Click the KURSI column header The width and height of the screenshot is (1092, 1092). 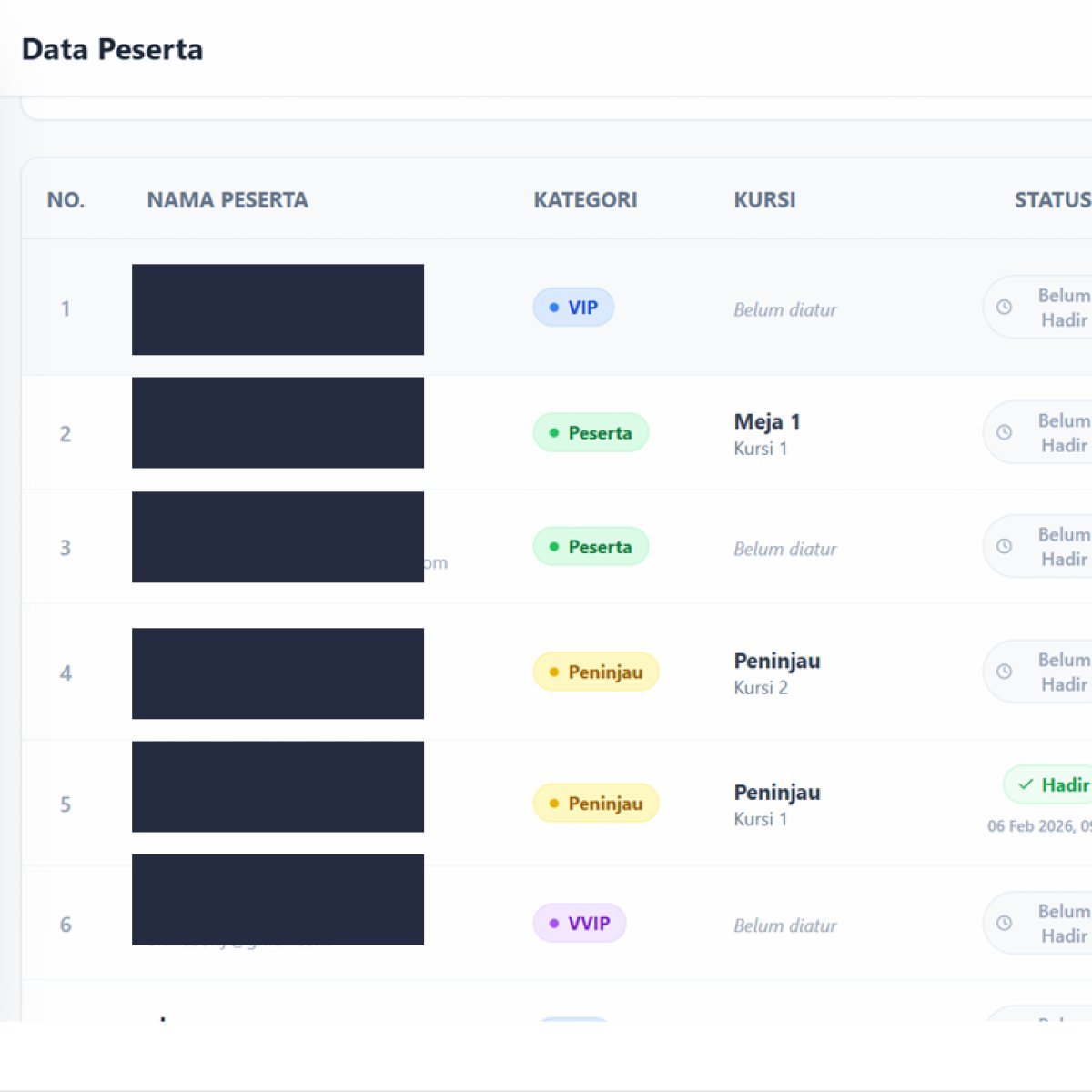pos(764,200)
